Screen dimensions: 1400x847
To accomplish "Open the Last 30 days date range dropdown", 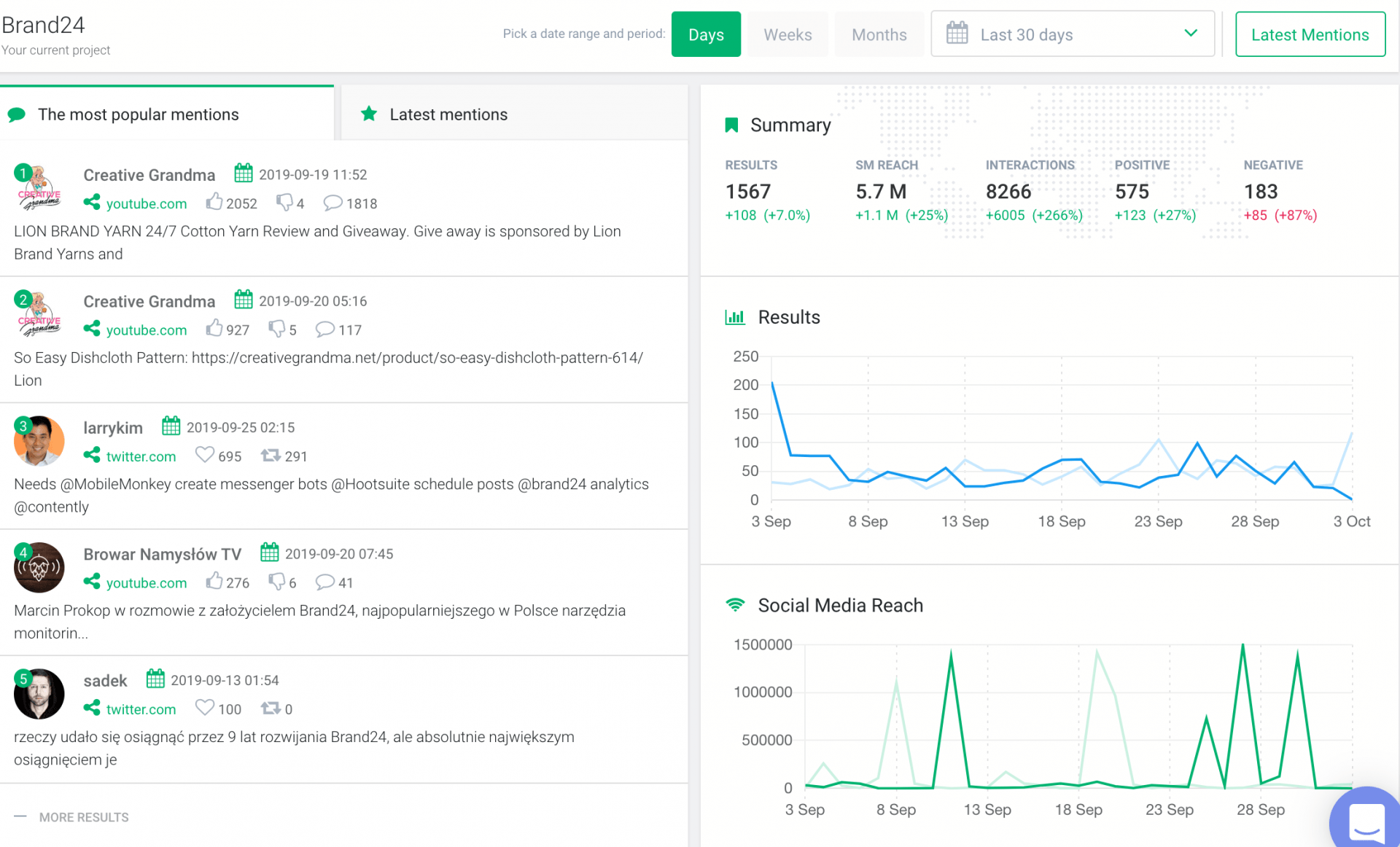I will (1072, 34).
